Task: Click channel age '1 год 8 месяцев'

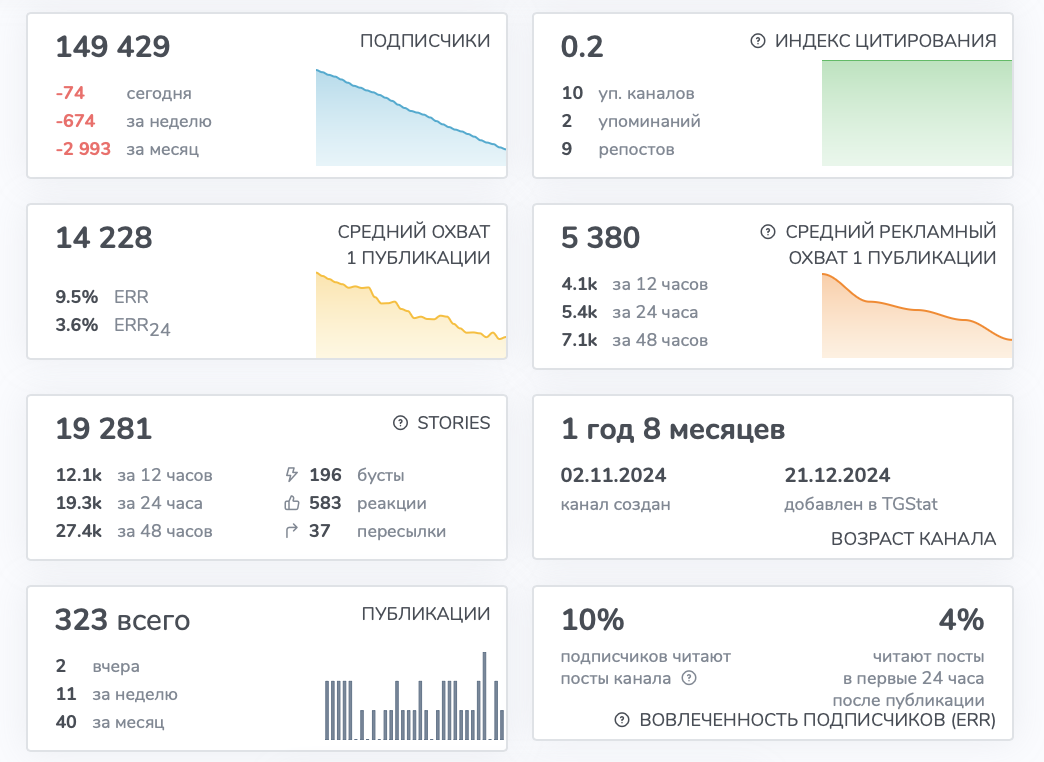Action: pos(673,429)
